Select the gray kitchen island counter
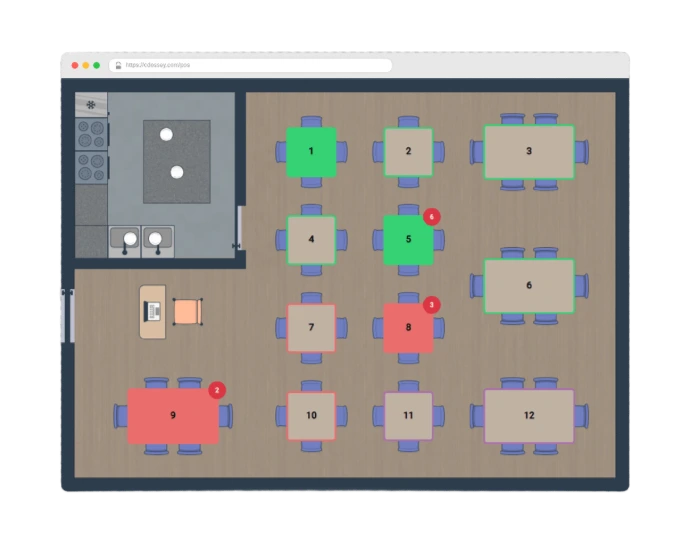This screenshot has height=542, width=690. coord(176,161)
